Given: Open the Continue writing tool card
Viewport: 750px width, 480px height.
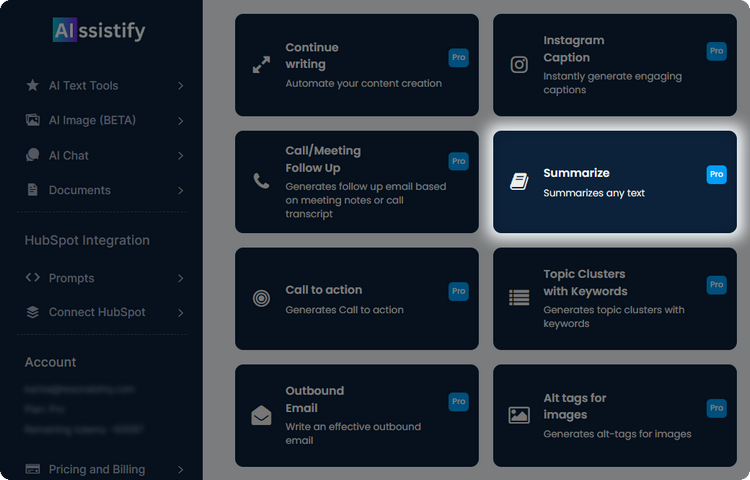Looking at the screenshot, I should (356, 65).
